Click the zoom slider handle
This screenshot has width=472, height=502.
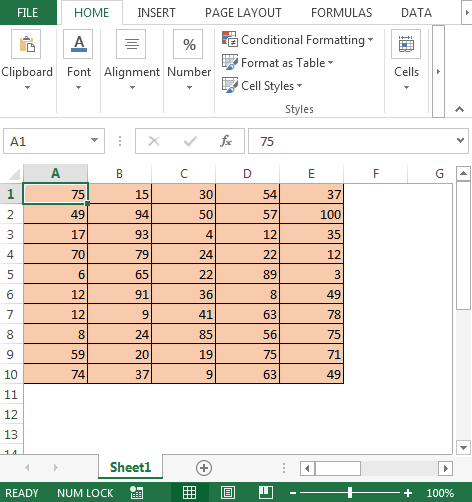350,493
